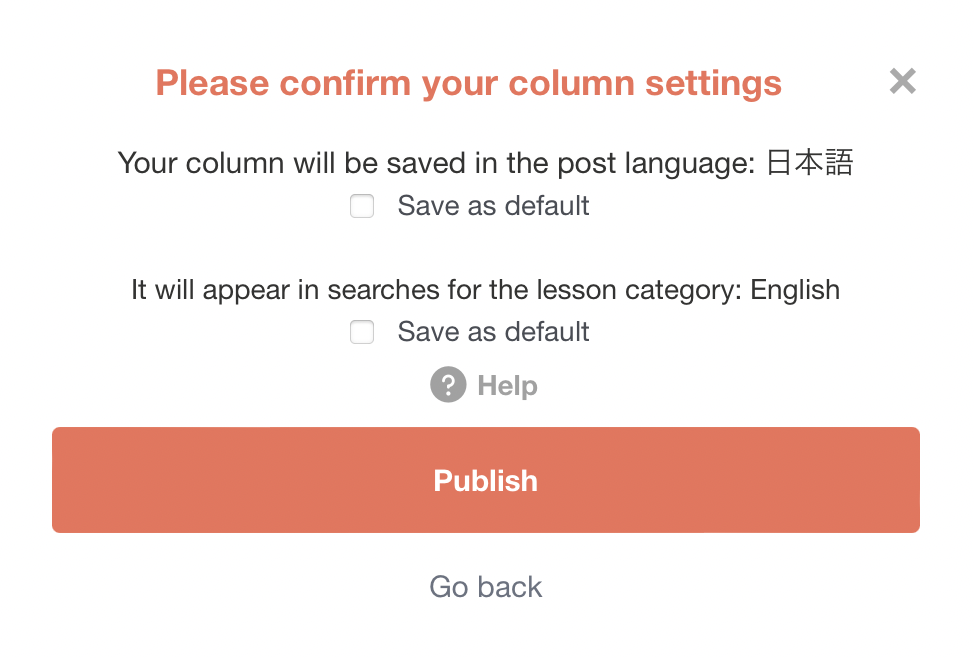Select the Go back link
This screenshot has height=658, width=974.
point(486,587)
